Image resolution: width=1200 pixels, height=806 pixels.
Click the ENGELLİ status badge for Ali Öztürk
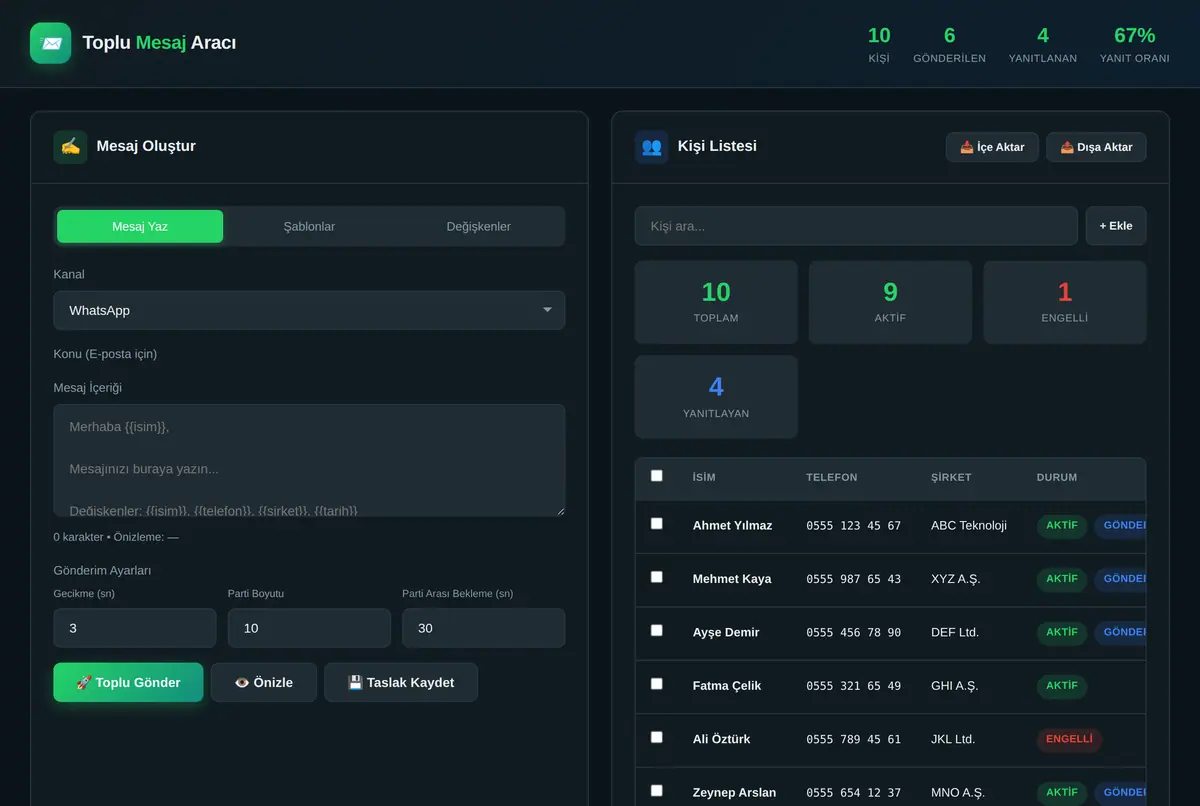click(1070, 740)
